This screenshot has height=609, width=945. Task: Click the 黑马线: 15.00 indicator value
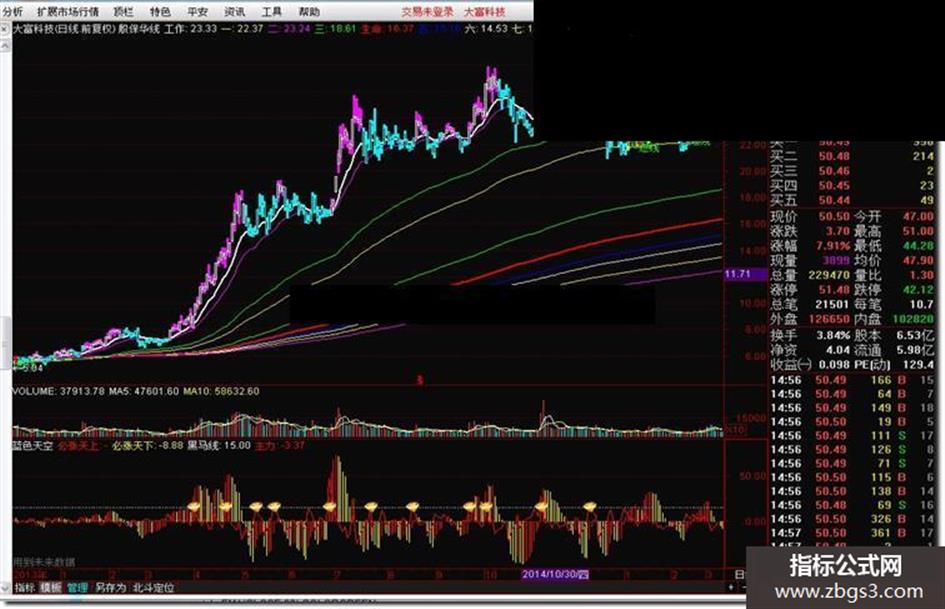tap(219, 446)
